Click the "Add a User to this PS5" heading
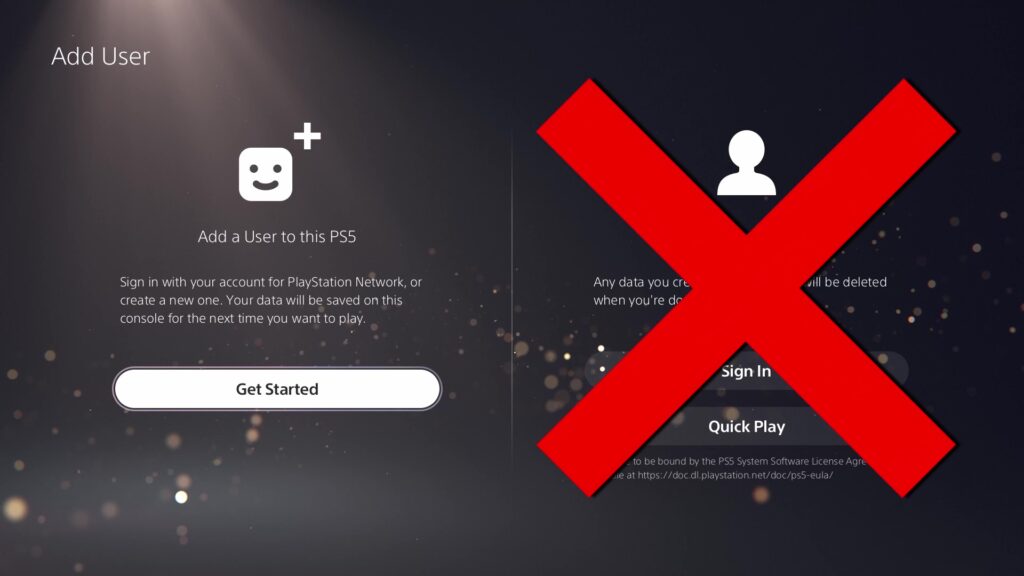This screenshot has width=1024, height=576. point(277,236)
